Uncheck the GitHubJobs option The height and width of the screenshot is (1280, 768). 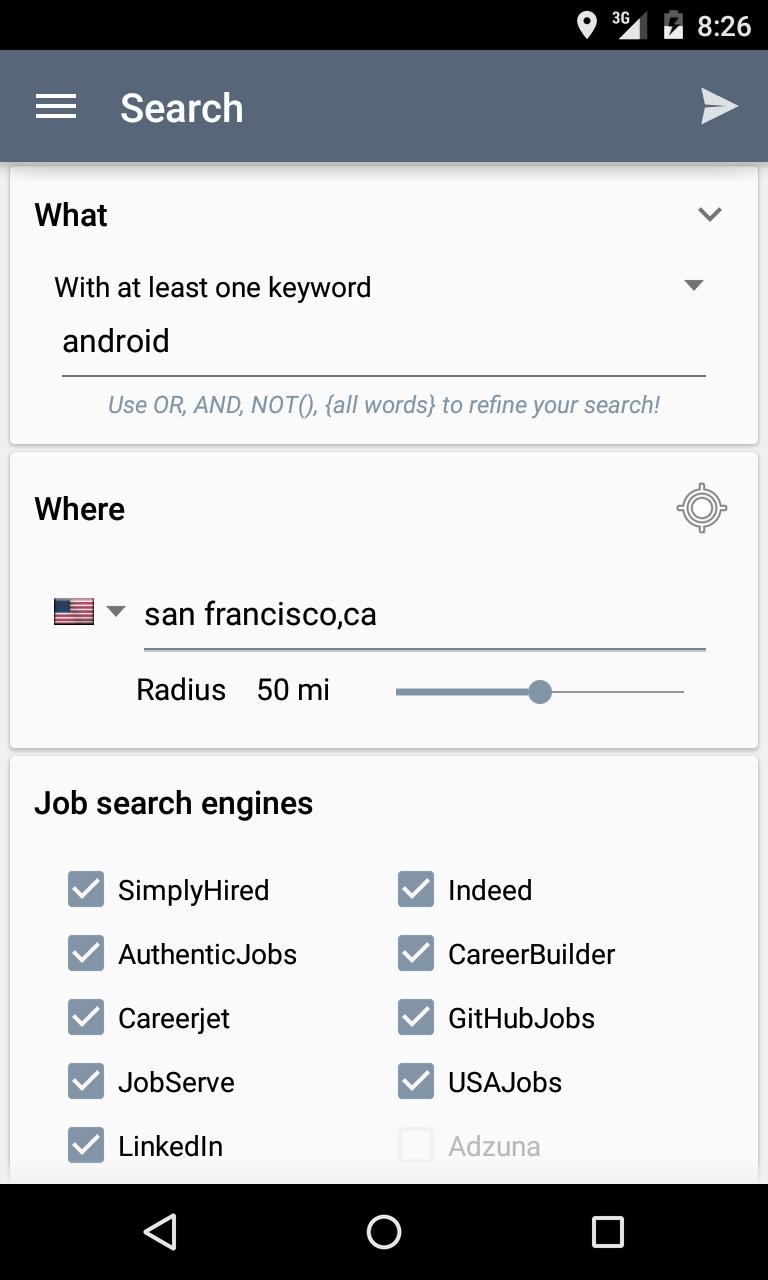click(x=415, y=1017)
